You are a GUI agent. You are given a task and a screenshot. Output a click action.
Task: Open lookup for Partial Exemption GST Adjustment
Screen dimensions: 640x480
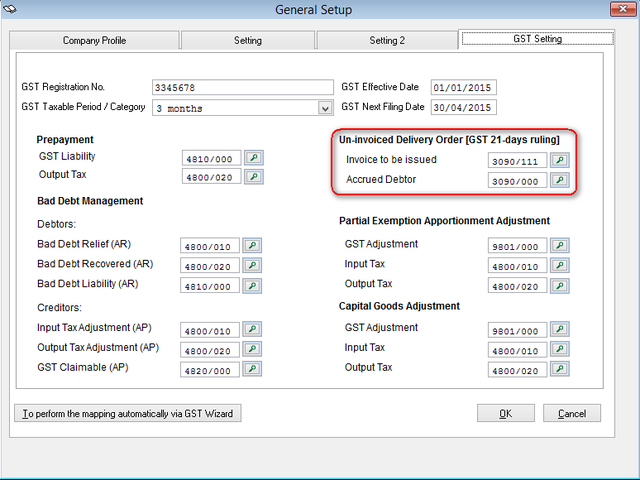[x=560, y=245]
